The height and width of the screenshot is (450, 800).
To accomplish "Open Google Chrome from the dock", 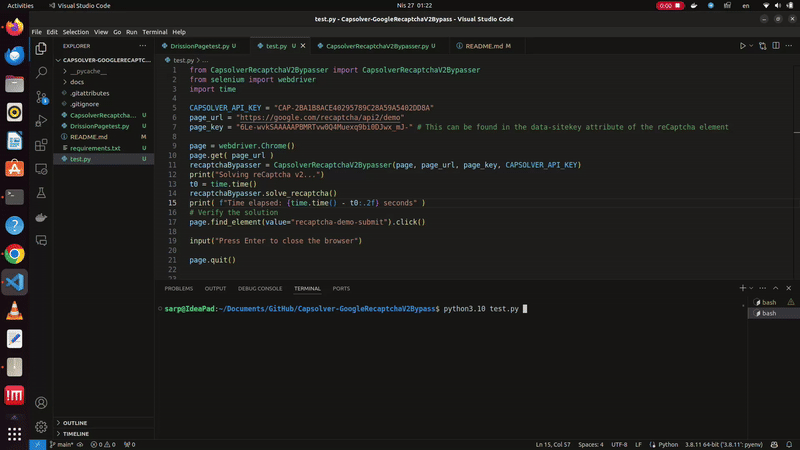I will click(14, 254).
